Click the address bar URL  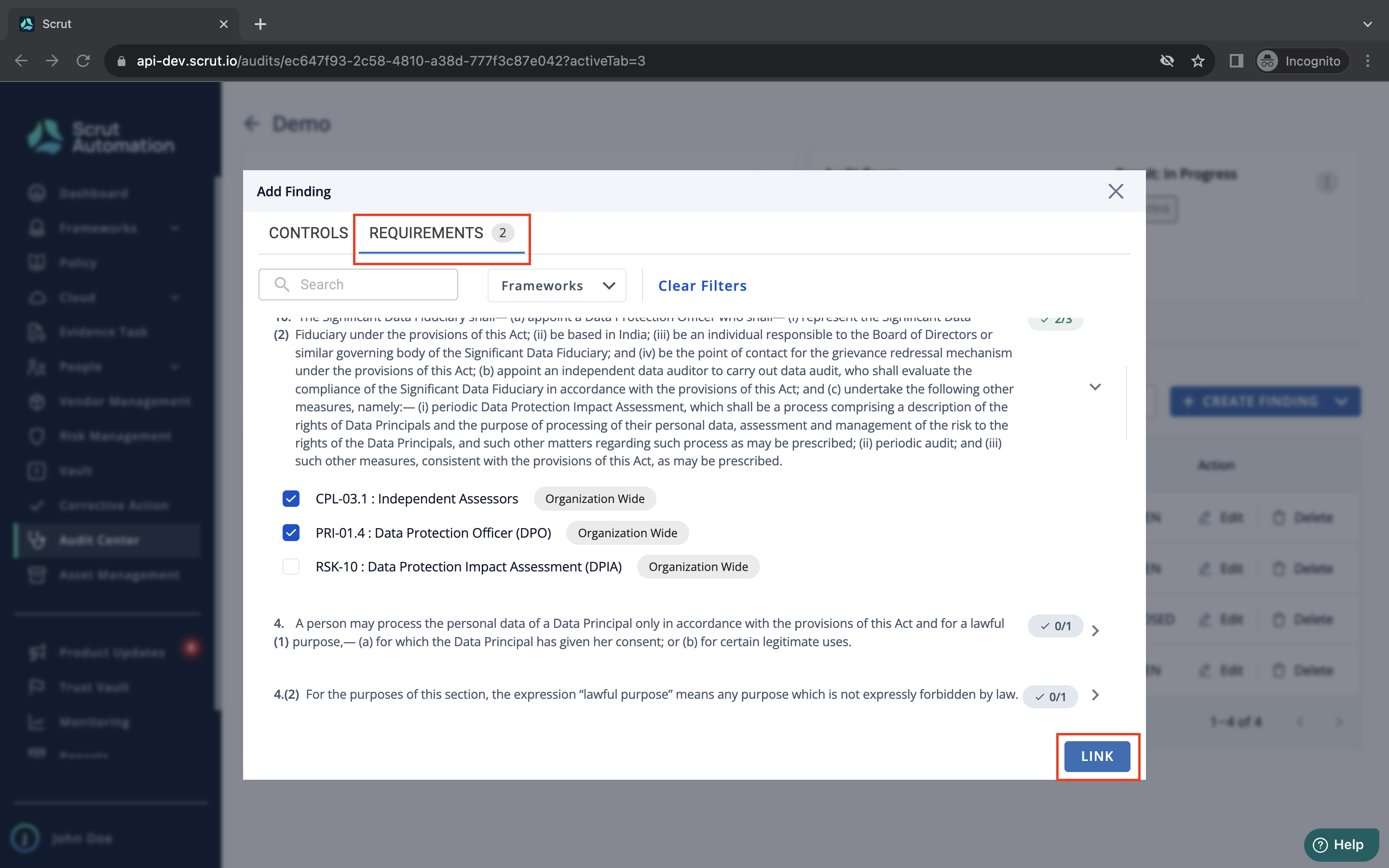(391, 61)
